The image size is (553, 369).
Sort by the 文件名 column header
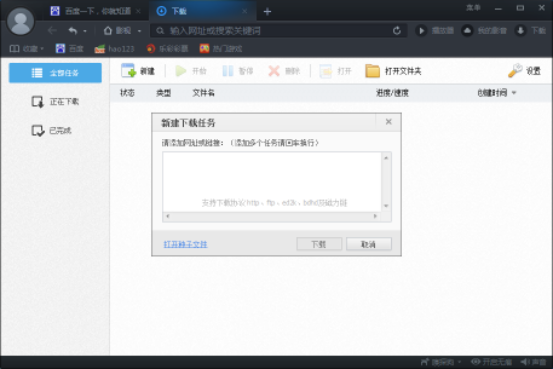[x=203, y=93]
